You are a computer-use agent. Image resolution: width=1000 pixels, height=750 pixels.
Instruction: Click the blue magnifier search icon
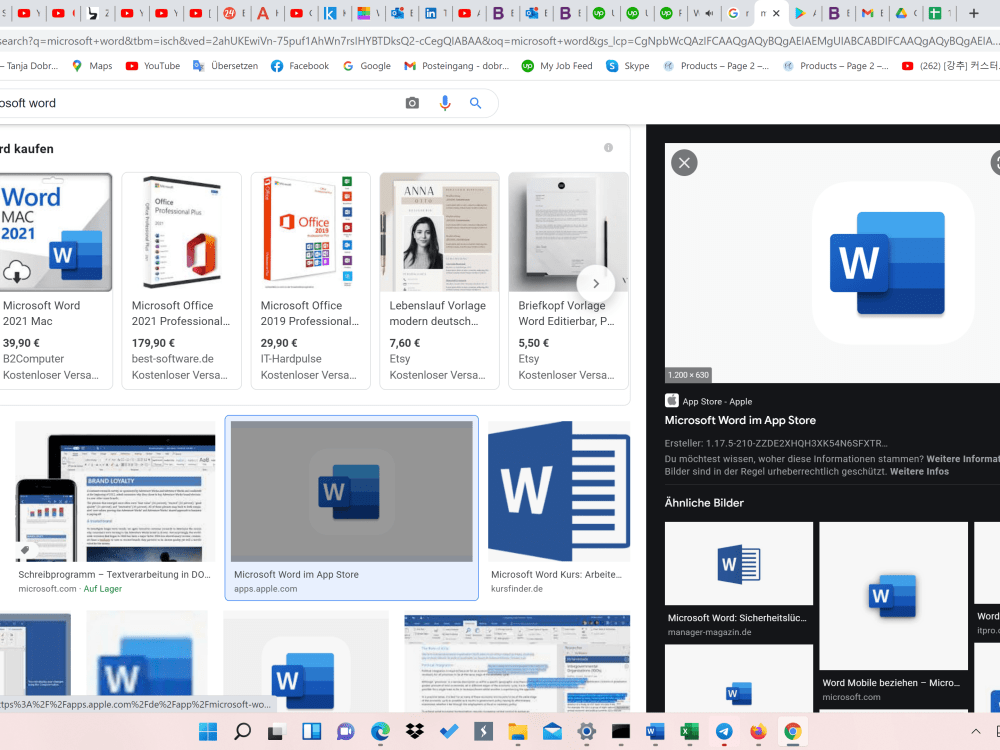click(x=475, y=103)
